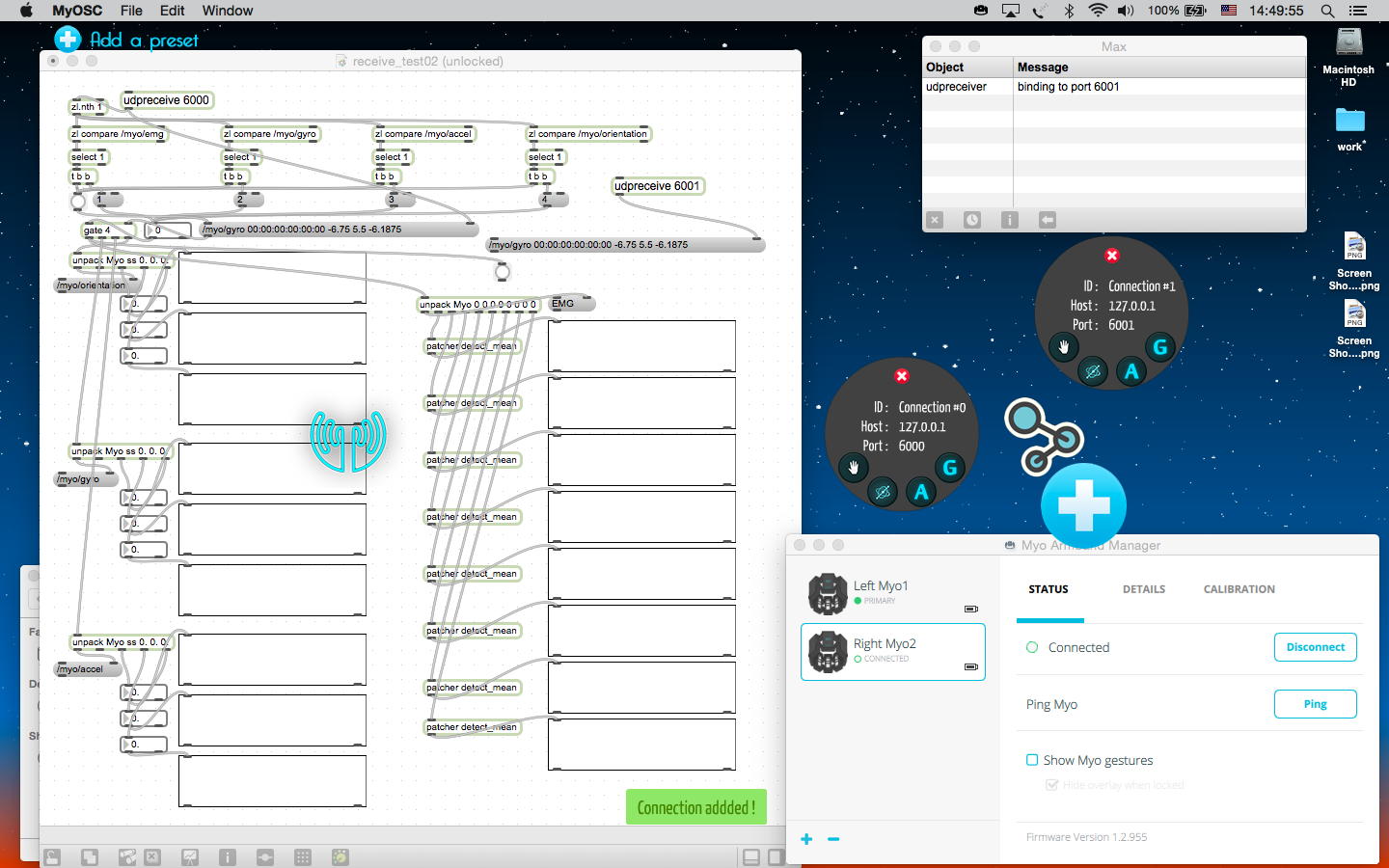The width and height of the screenshot is (1389, 868).
Task: Click the green dial icon in patcher toolbar
Action: pyautogui.click(x=340, y=856)
